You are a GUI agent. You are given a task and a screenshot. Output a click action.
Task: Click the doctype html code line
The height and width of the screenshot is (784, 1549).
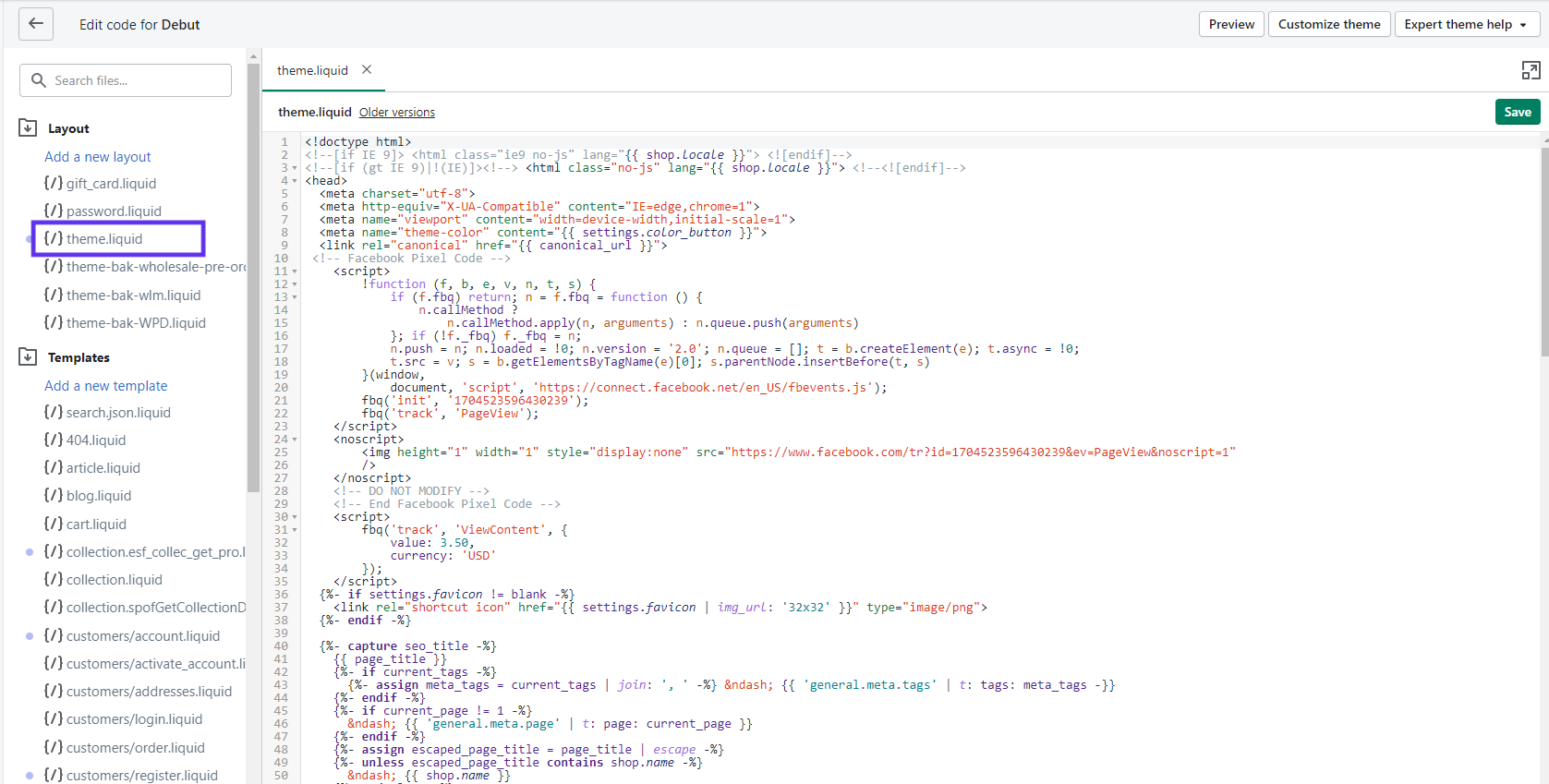click(358, 142)
